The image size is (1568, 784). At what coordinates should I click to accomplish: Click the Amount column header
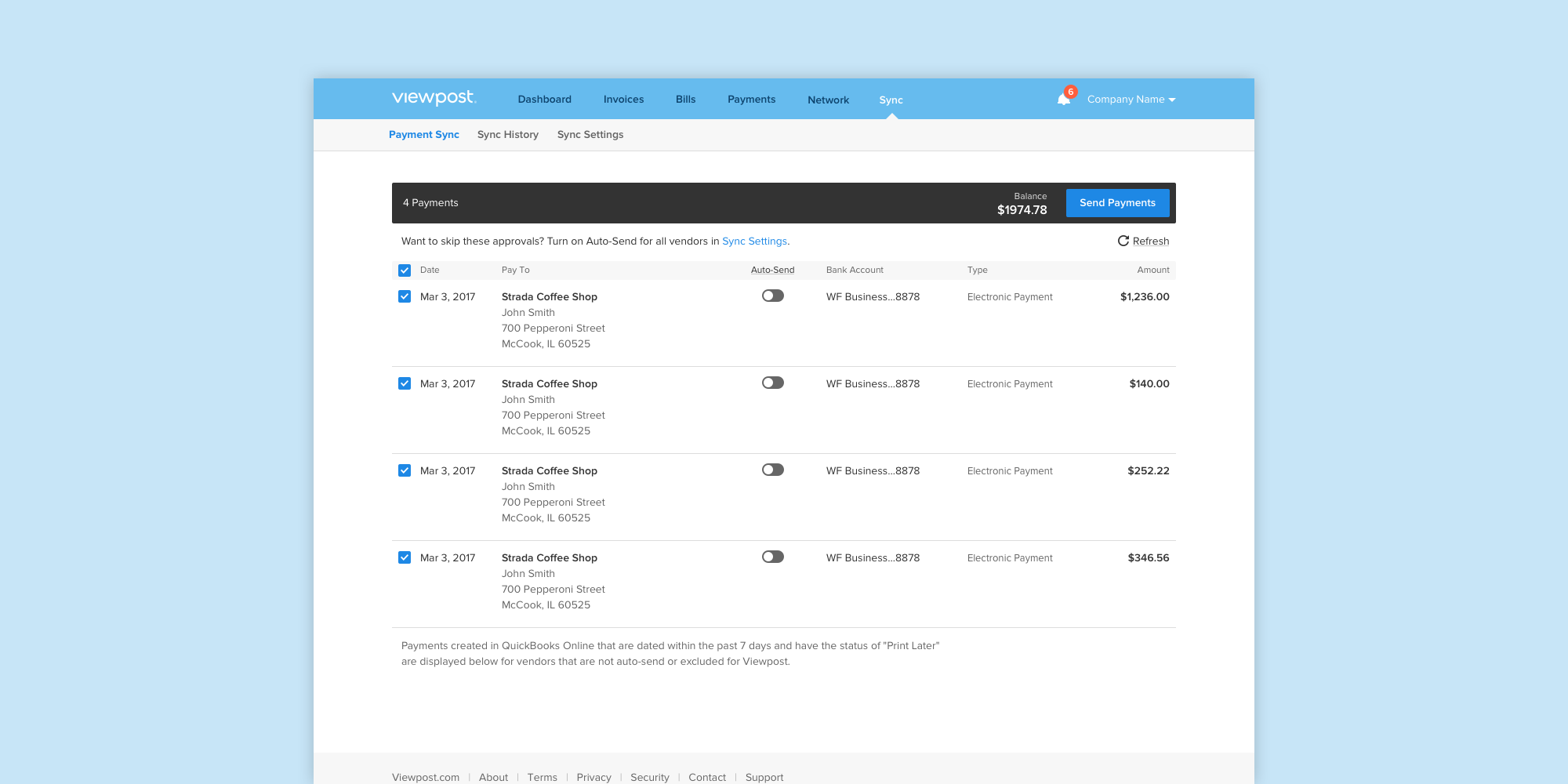(1153, 270)
